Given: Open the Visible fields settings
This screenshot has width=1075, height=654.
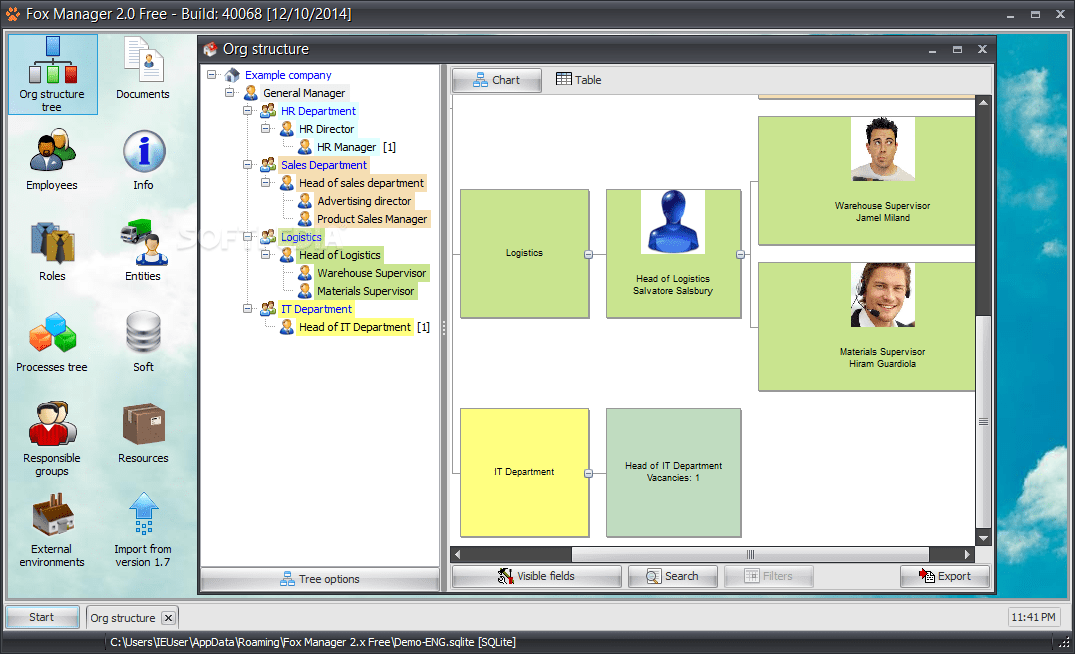Looking at the screenshot, I should click(536, 576).
